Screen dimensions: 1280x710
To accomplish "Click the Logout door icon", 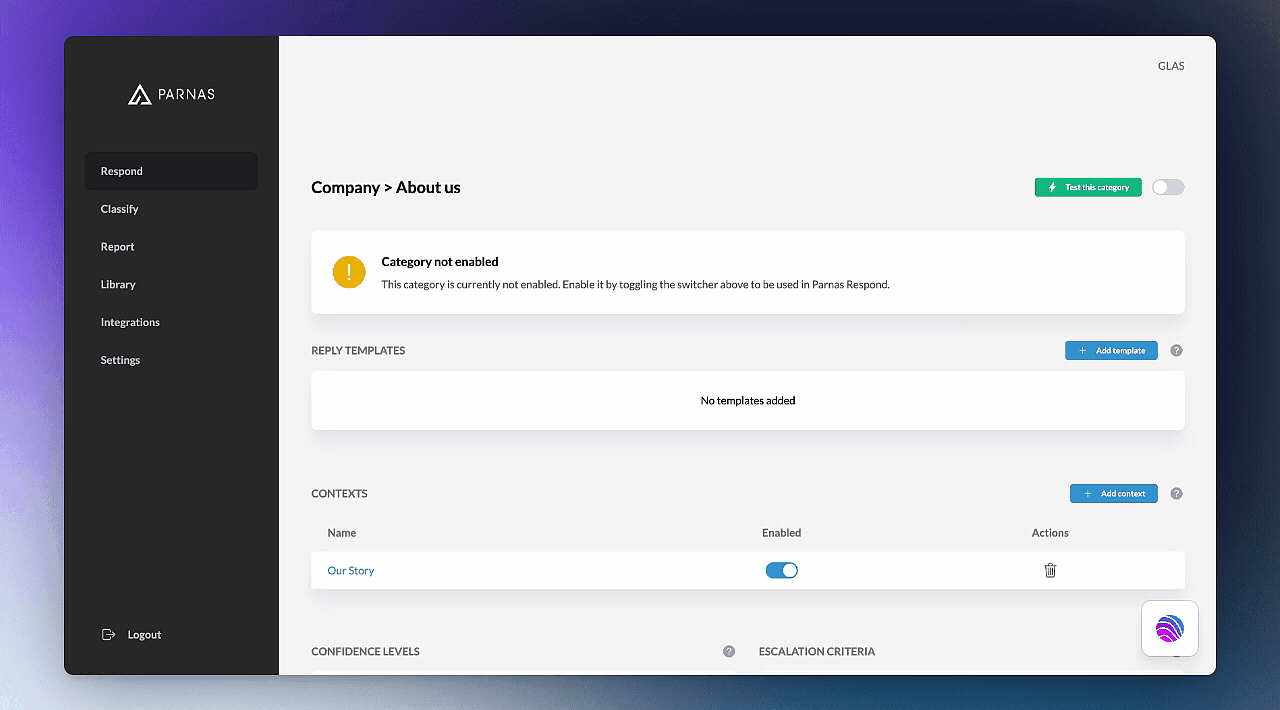I will (109, 635).
